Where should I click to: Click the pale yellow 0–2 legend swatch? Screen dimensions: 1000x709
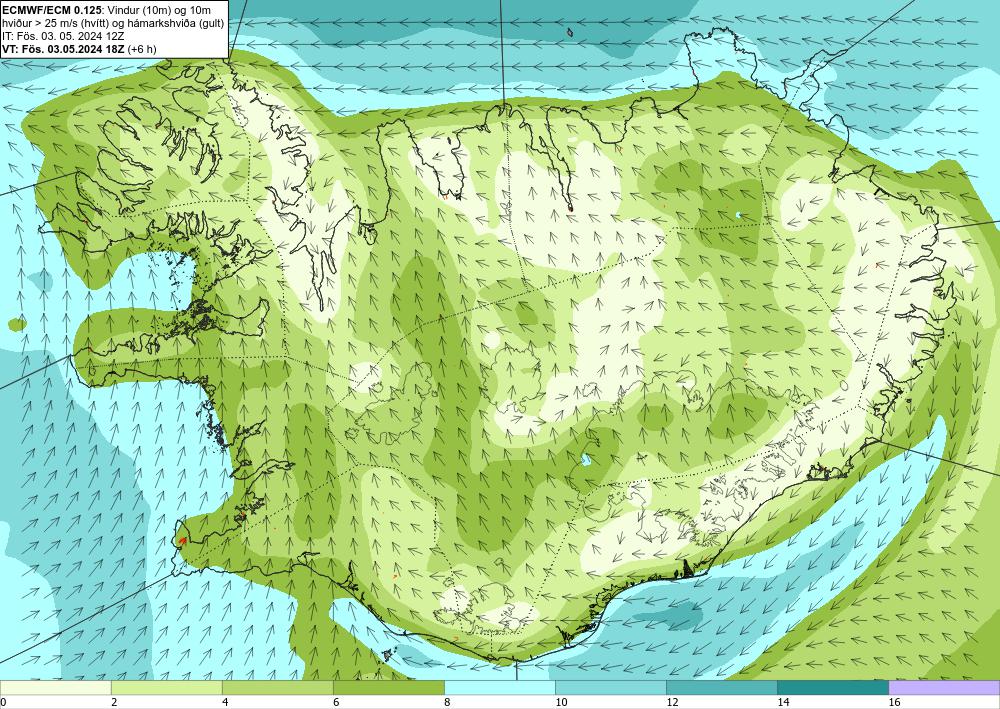(x=55, y=687)
